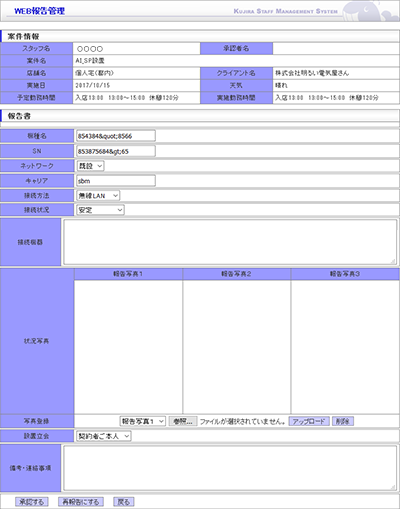The width and height of the screenshot is (400, 509).
Task: Open the 接続状況 dropdown showing 安定
Action: (x=100, y=210)
